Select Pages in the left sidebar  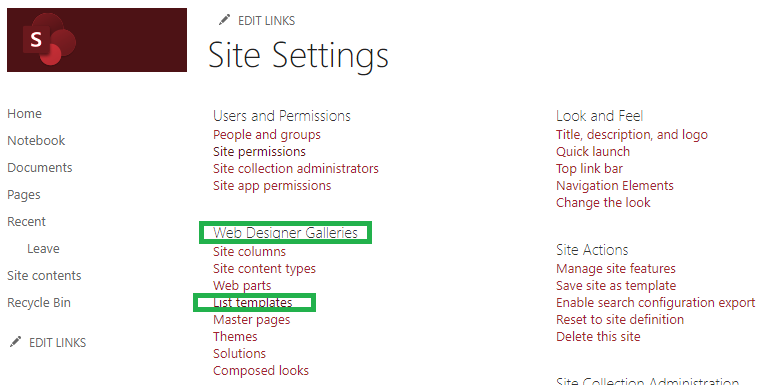click(24, 195)
